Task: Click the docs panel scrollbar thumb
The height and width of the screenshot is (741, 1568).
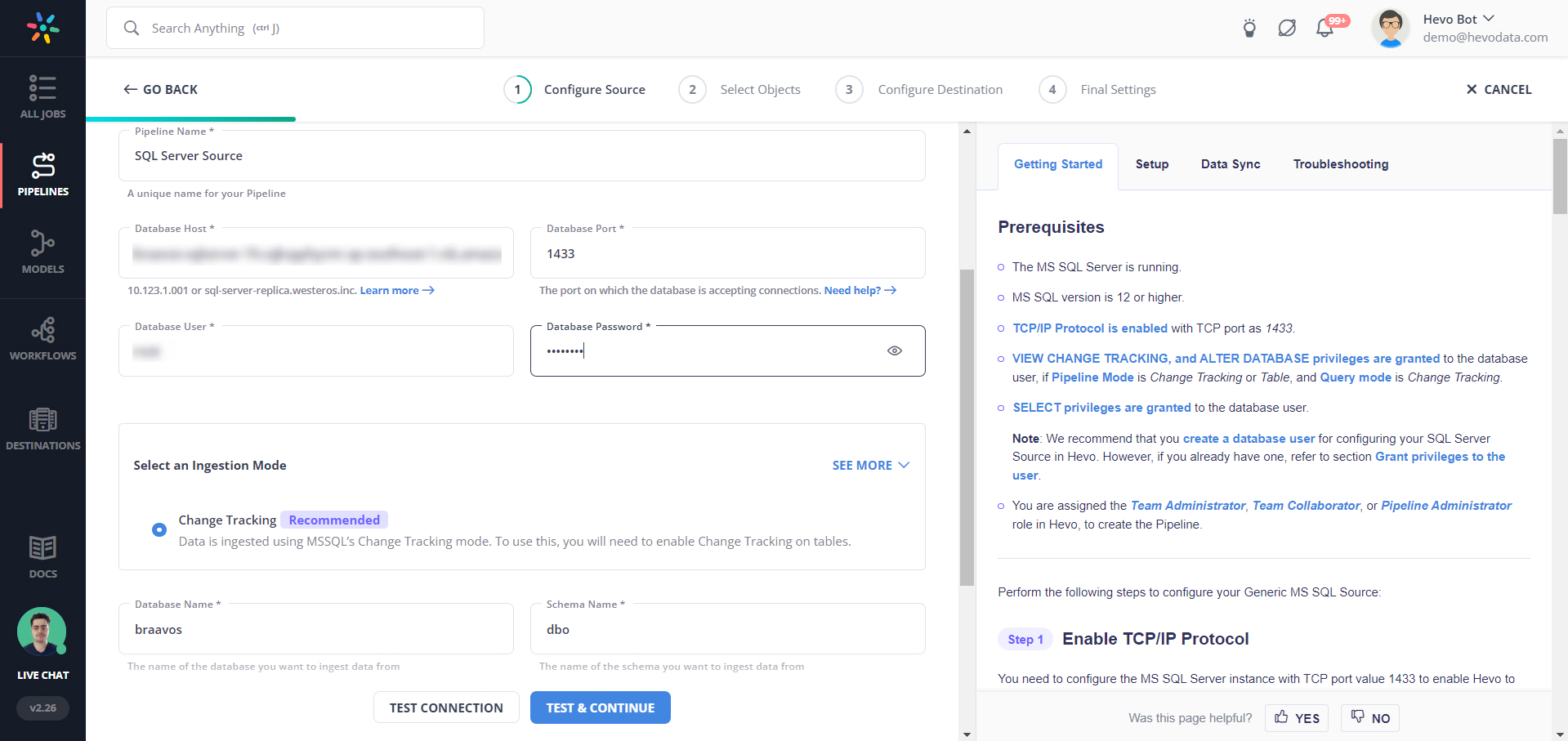Action: tap(1560, 176)
